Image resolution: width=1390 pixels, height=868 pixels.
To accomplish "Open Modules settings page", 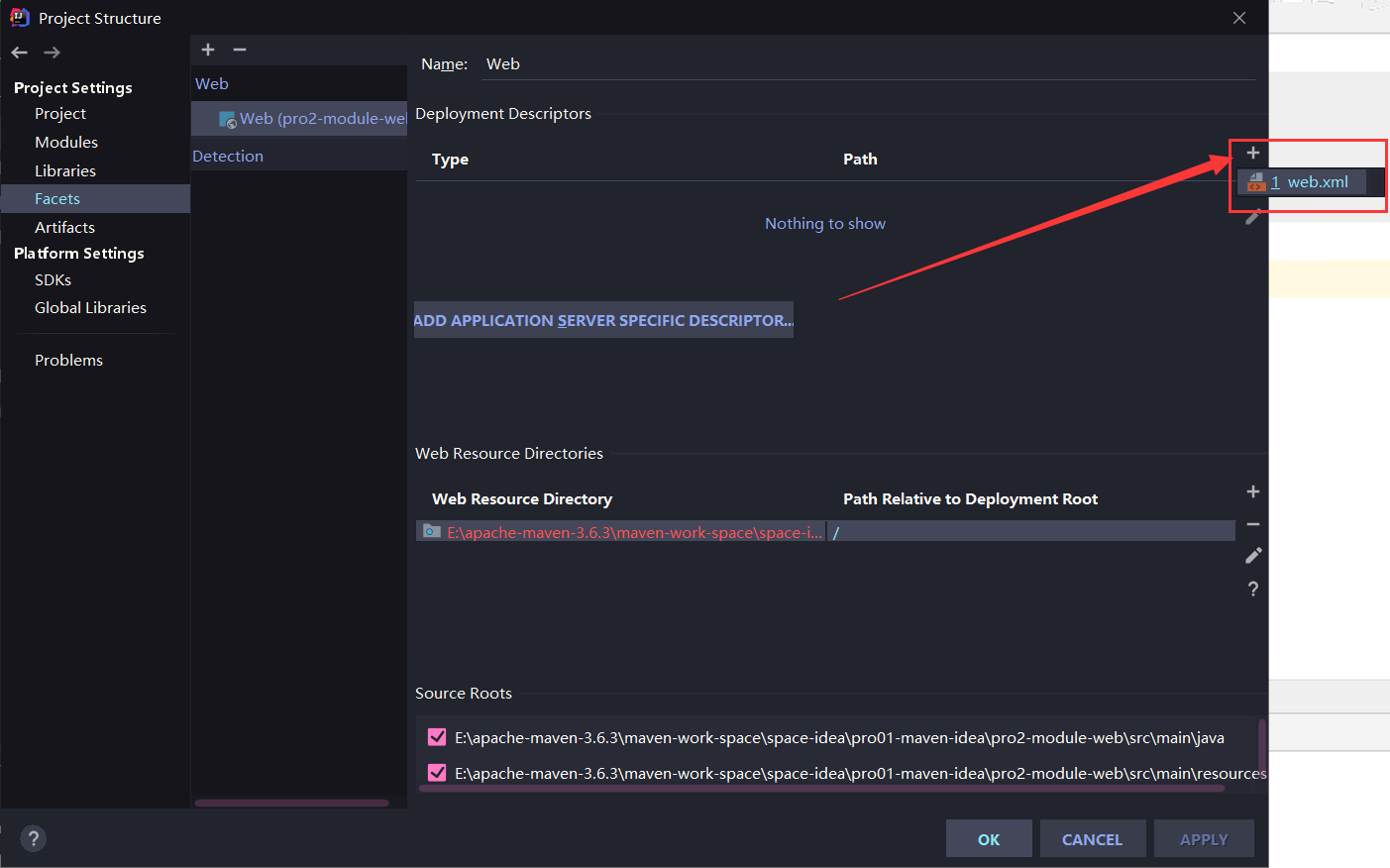I will coord(66,143).
